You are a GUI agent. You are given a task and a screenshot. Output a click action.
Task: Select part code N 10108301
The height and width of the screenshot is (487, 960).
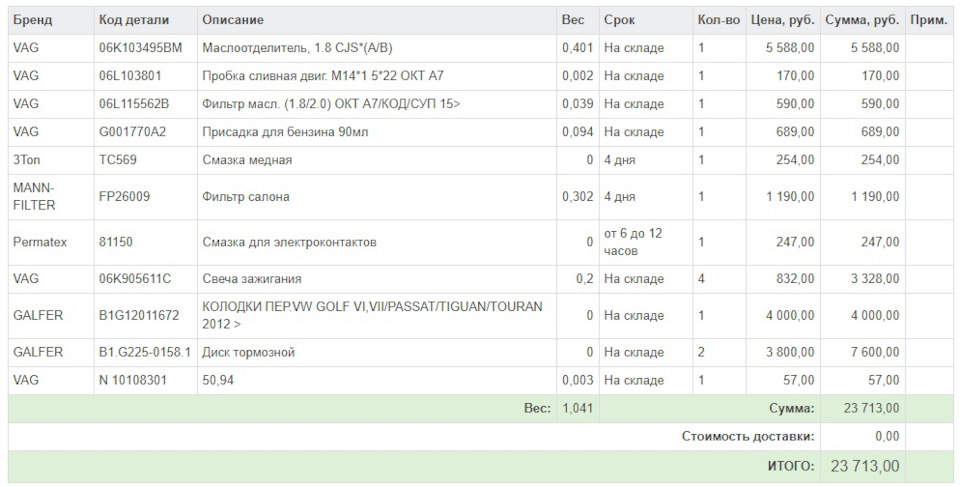[x=133, y=380]
